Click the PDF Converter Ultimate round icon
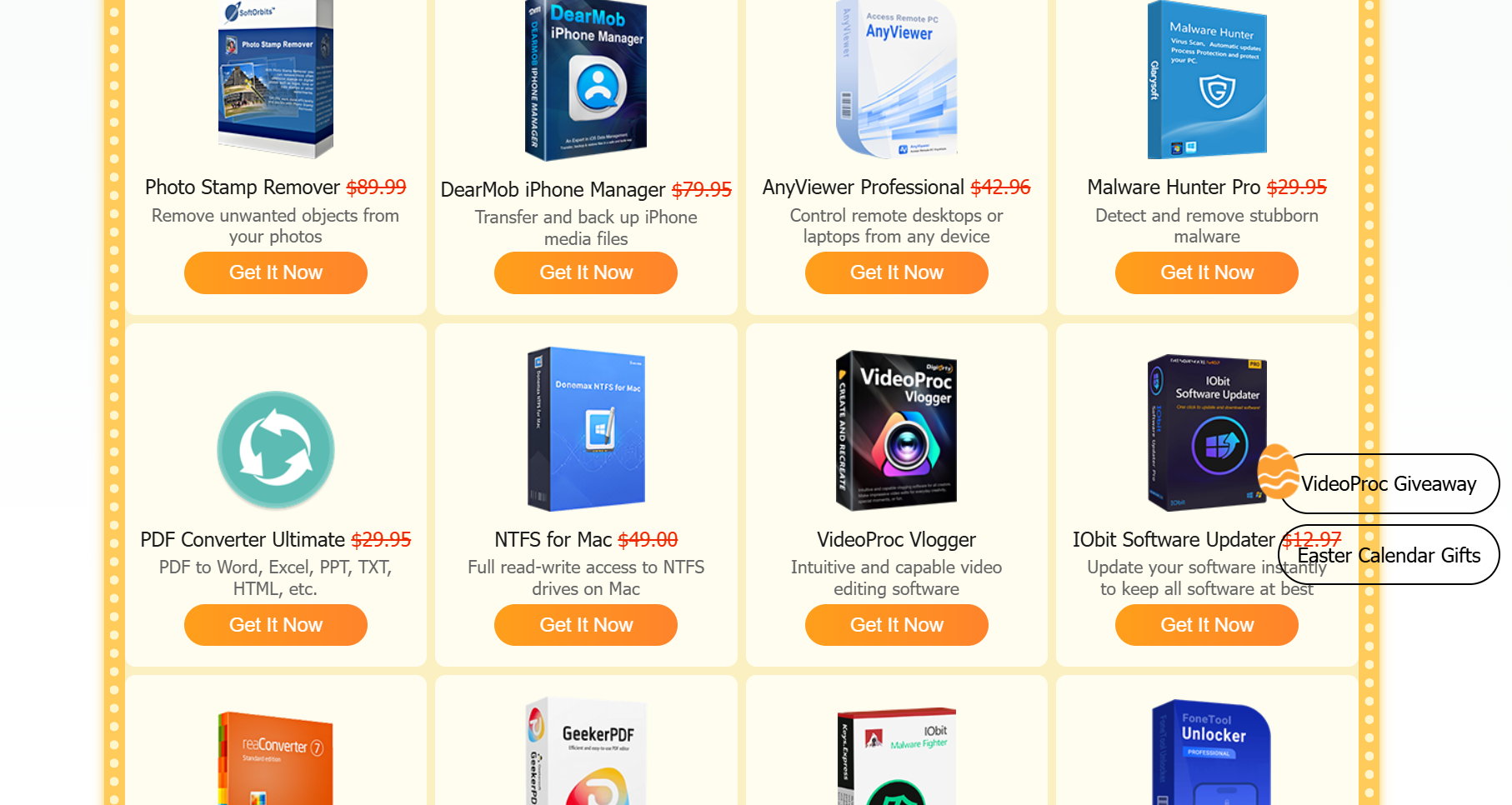 (276, 450)
